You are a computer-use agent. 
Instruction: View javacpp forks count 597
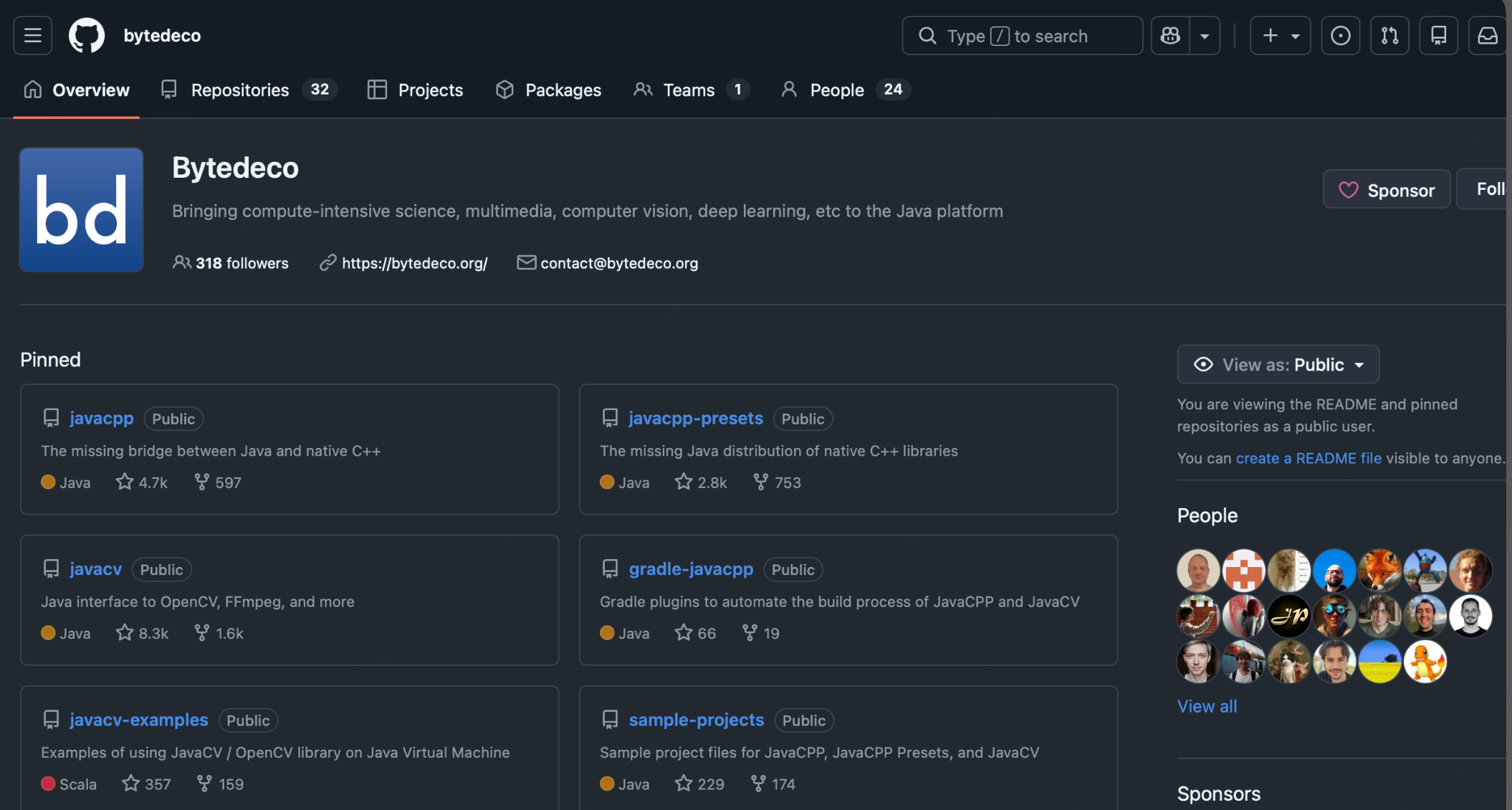(x=218, y=482)
